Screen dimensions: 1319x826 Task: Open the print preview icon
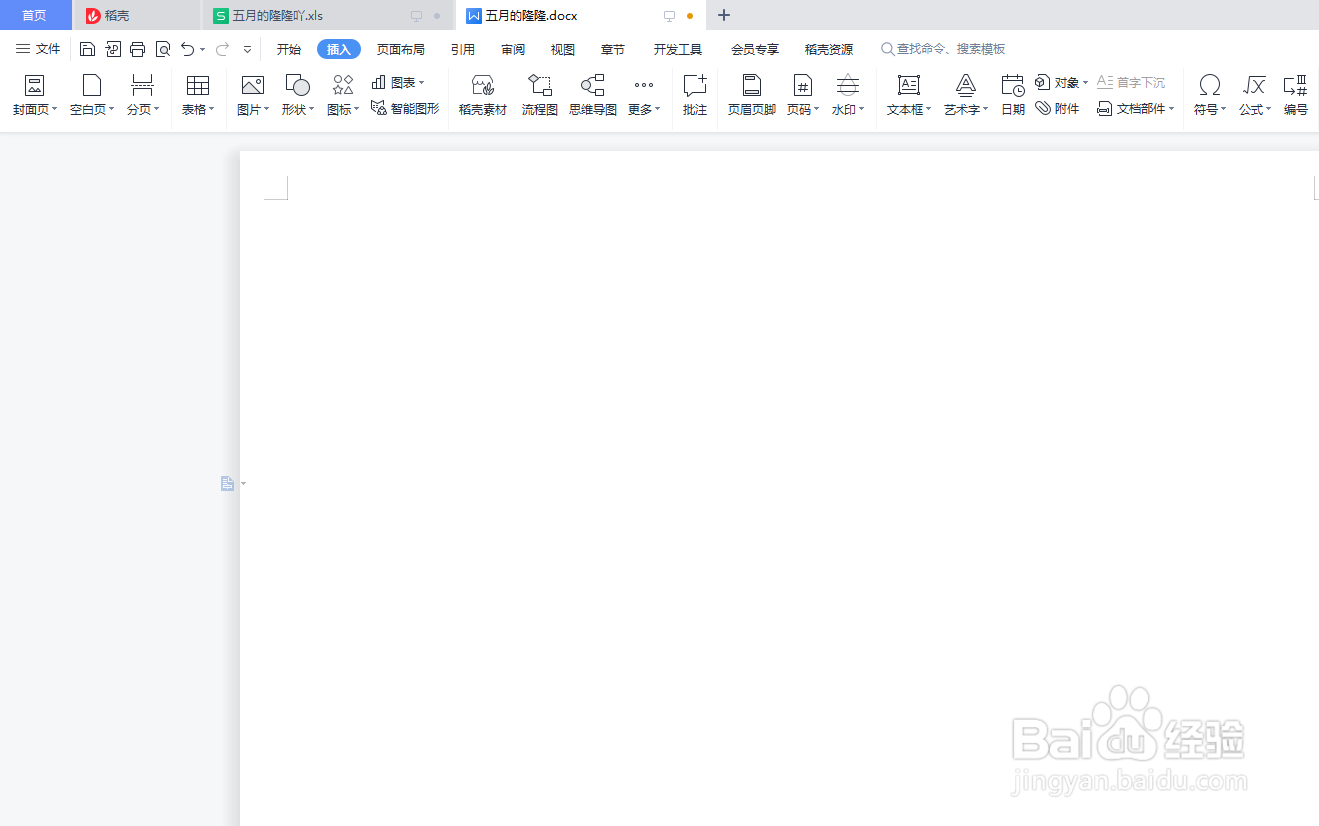[162, 48]
